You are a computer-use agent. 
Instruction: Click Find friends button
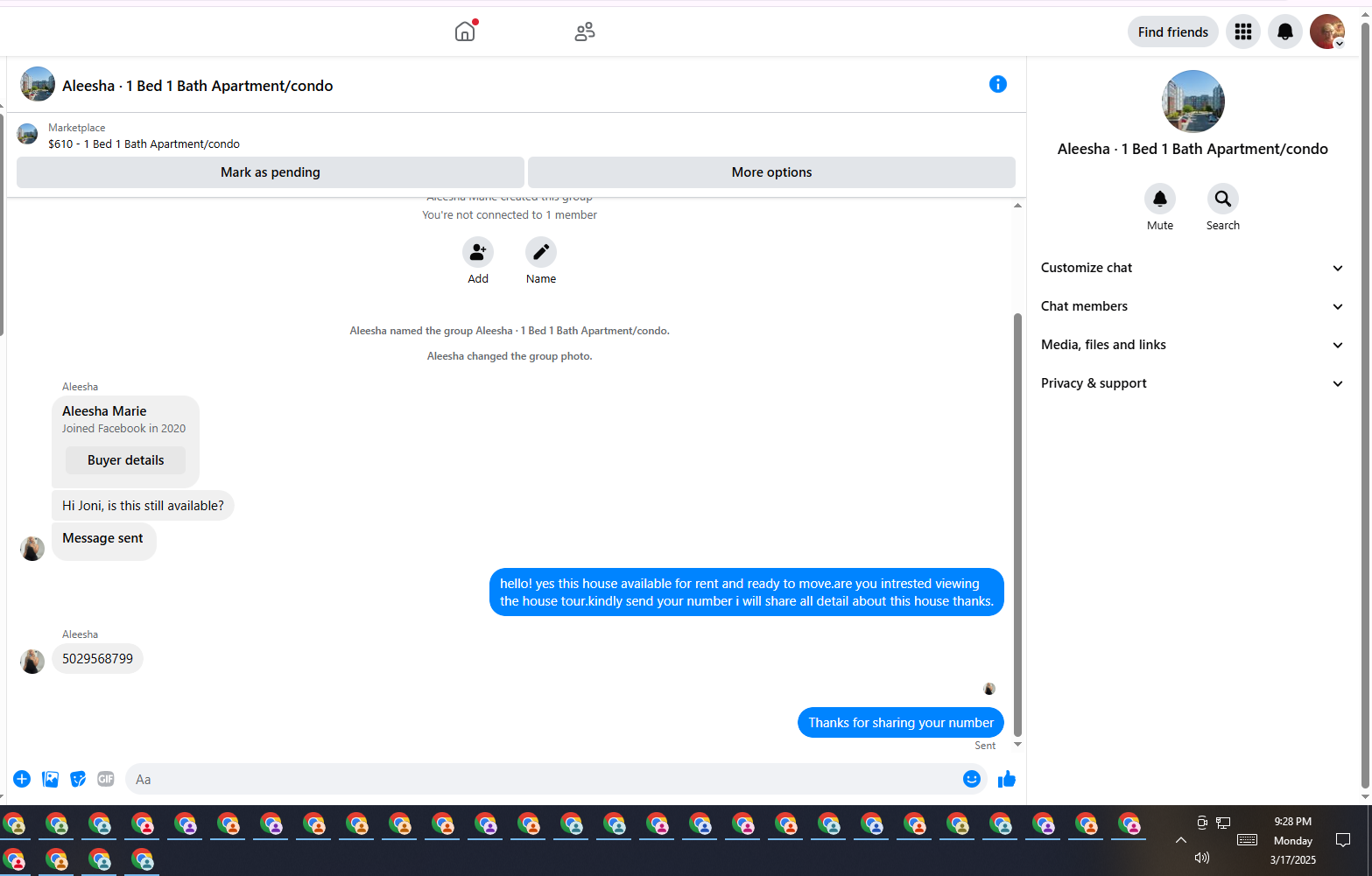click(1173, 32)
